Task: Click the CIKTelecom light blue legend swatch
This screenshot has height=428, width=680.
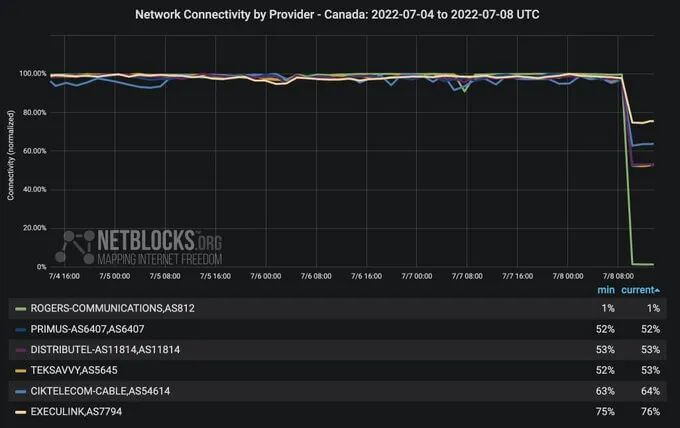Action: coord(20,392)
